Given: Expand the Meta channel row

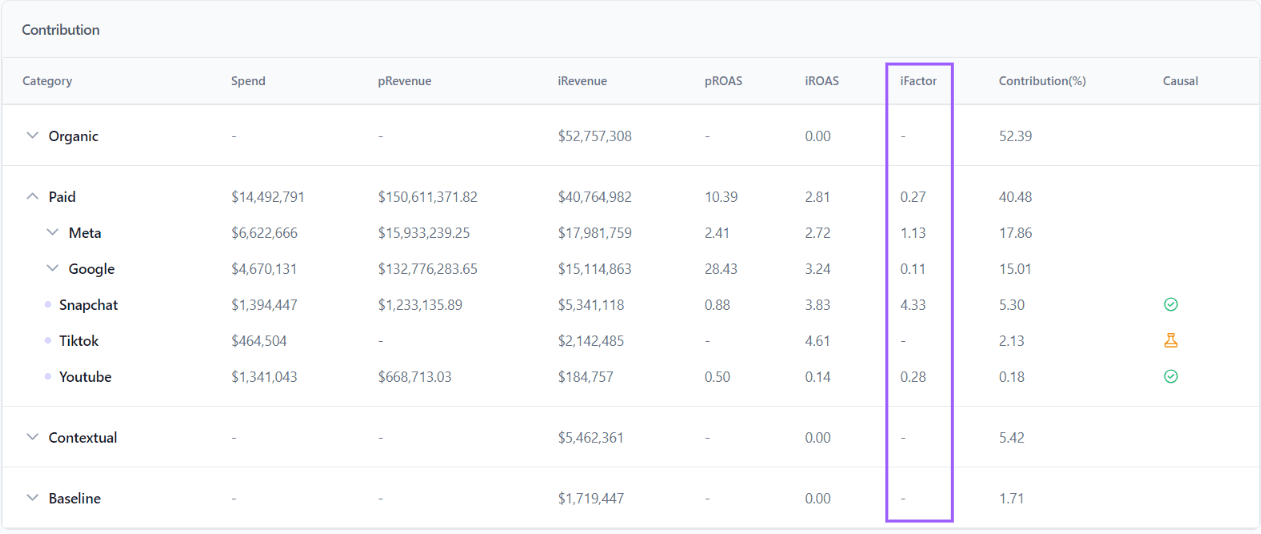Looking at the screenshot, I should pos(52,233).
